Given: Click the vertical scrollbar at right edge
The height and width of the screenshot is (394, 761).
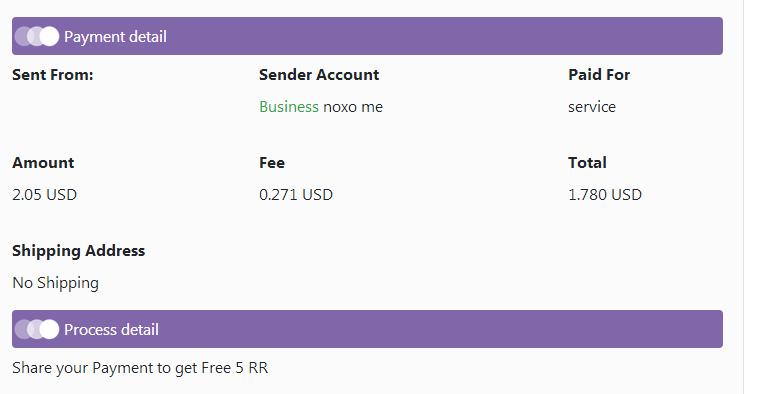Looking at the screenshot, I should [751, 197].
